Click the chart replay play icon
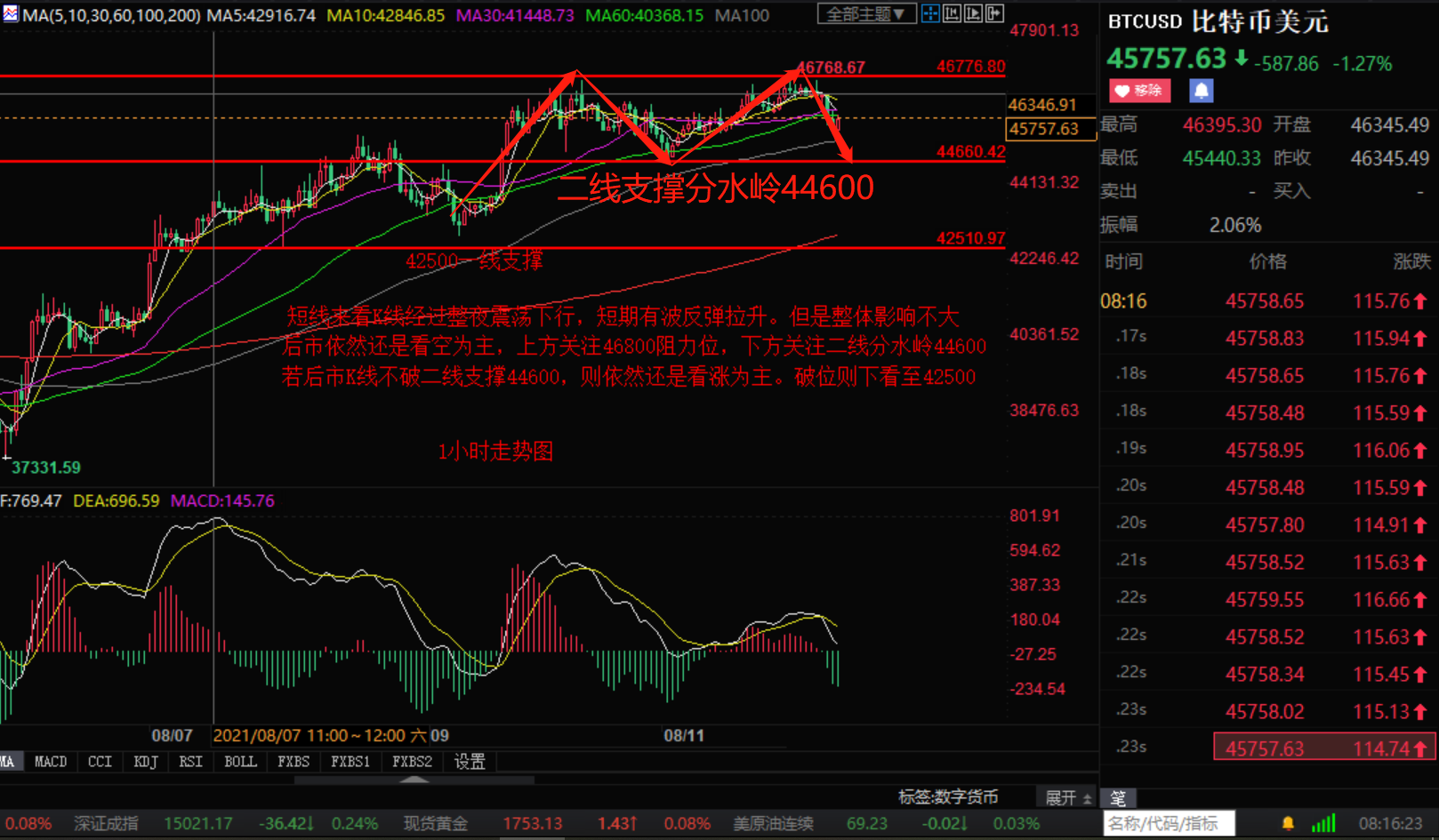 click(973, 13)
